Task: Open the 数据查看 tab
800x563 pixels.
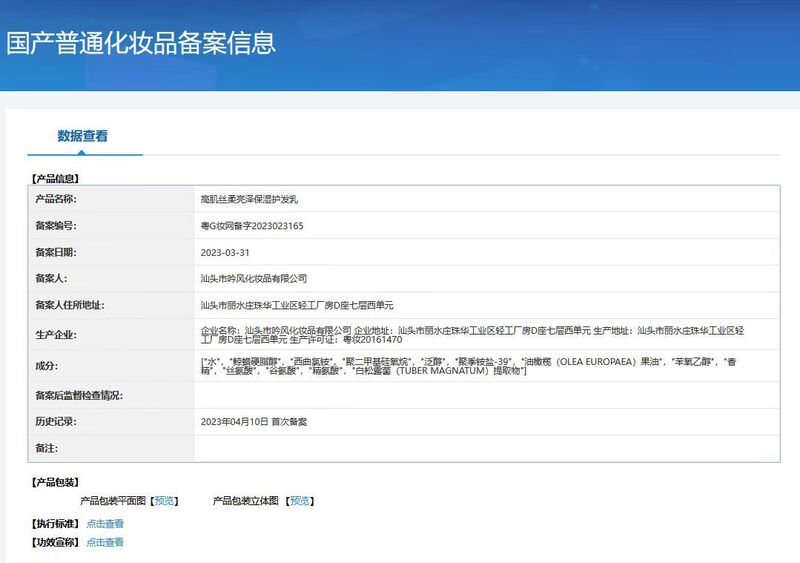Action: tap(83, 136)
